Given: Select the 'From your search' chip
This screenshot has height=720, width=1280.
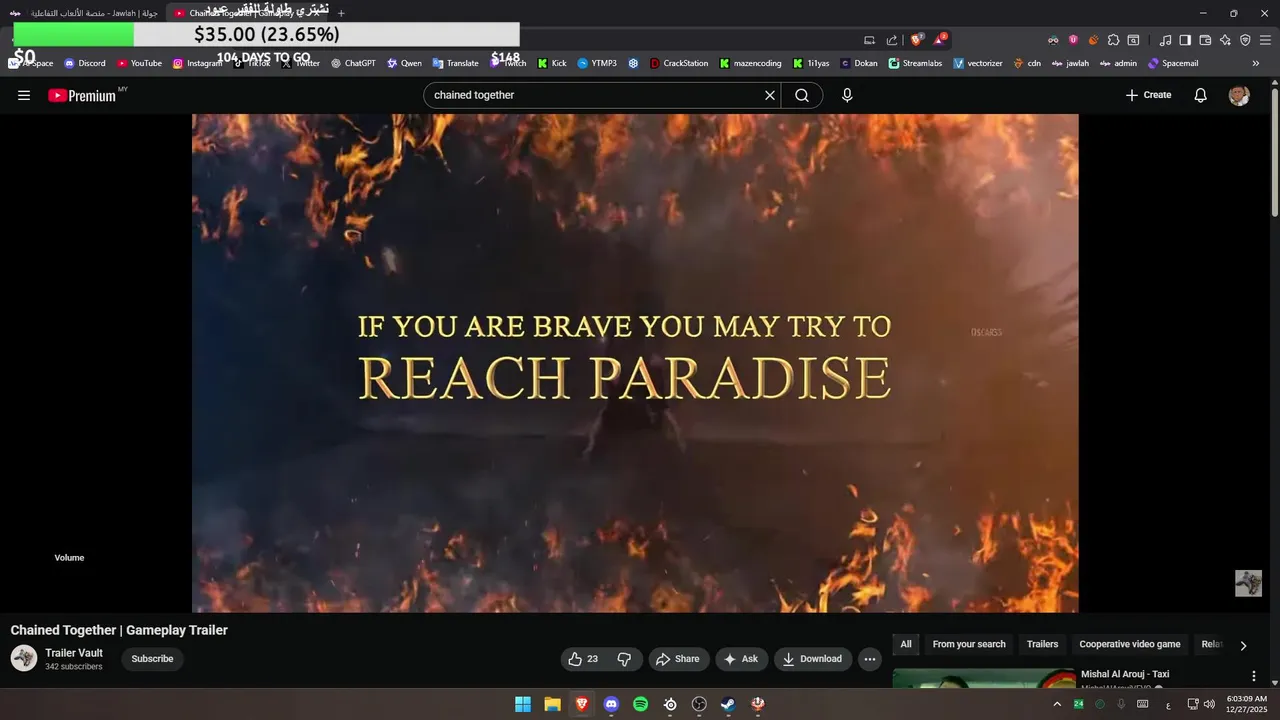Looking at the screenshot, I should [x=969, y=644].
